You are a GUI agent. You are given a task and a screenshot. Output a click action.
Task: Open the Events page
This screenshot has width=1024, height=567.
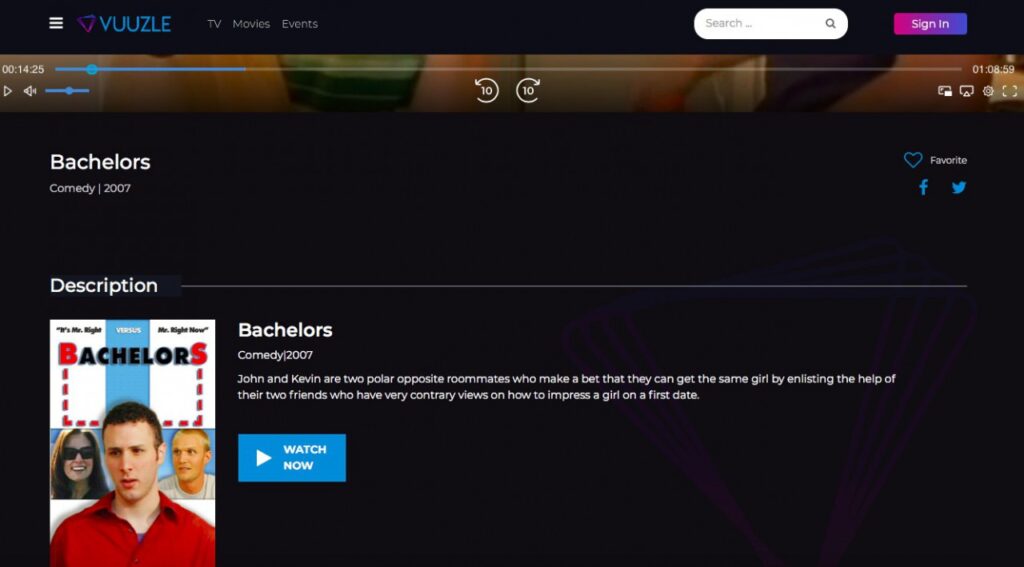299,24
